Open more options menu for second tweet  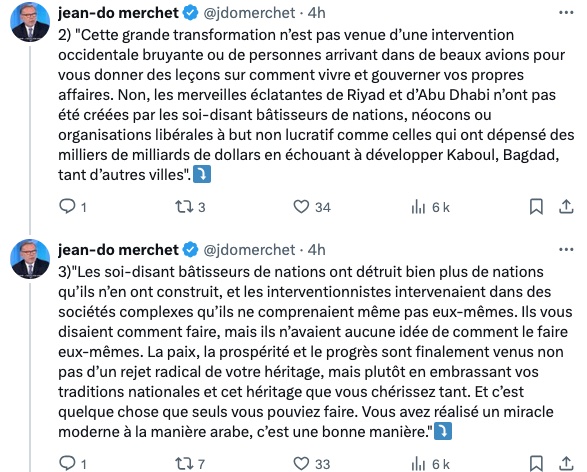[566, 250]
